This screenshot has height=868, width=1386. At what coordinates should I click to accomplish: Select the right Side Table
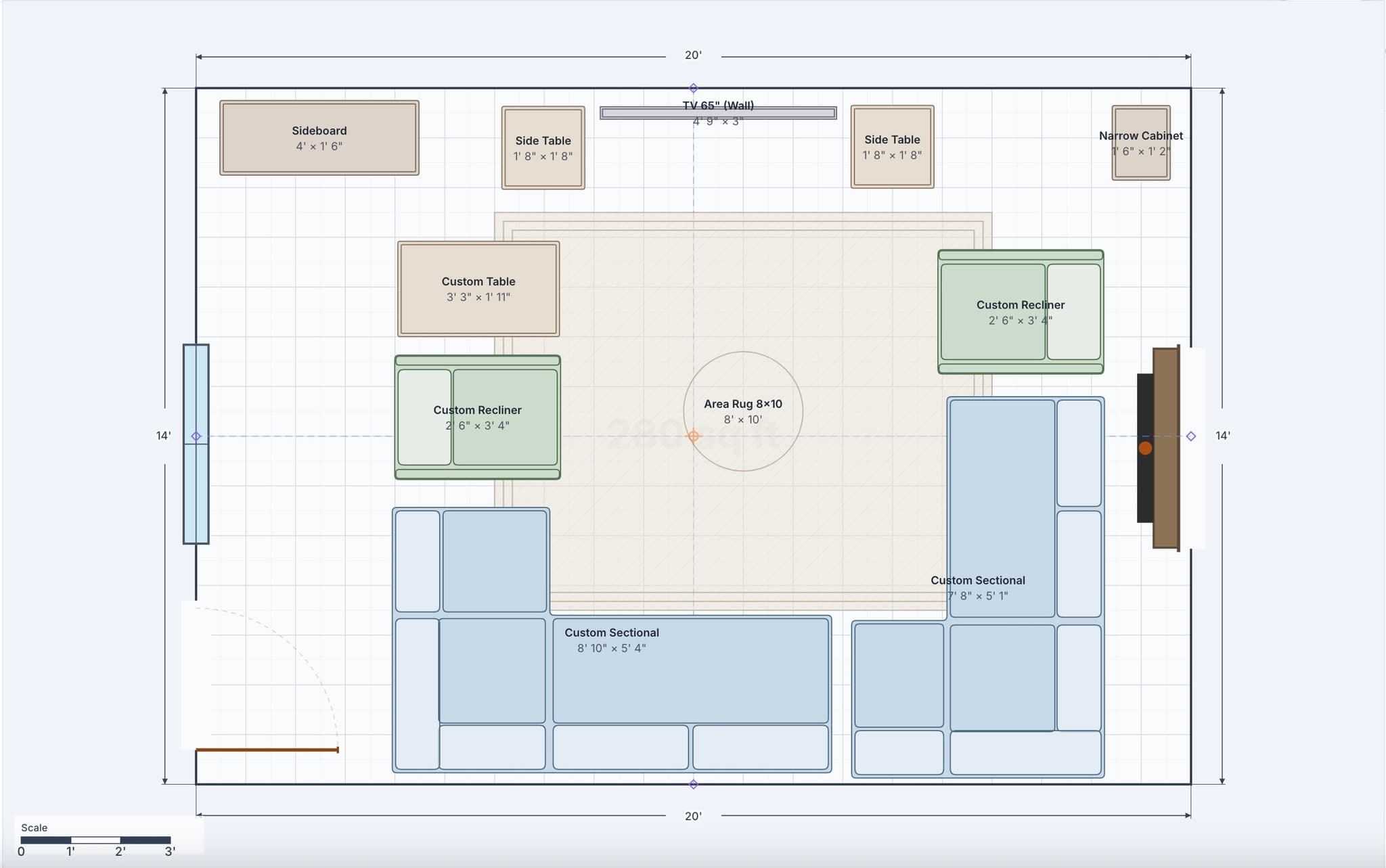(892, 147)
